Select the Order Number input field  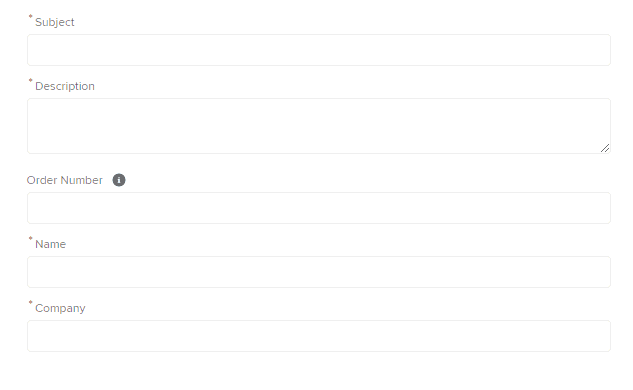[319, 208]
